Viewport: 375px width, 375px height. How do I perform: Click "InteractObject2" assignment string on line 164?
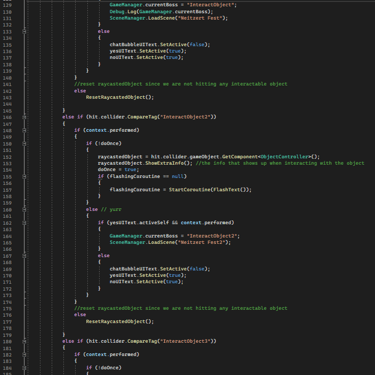[212, 236]
